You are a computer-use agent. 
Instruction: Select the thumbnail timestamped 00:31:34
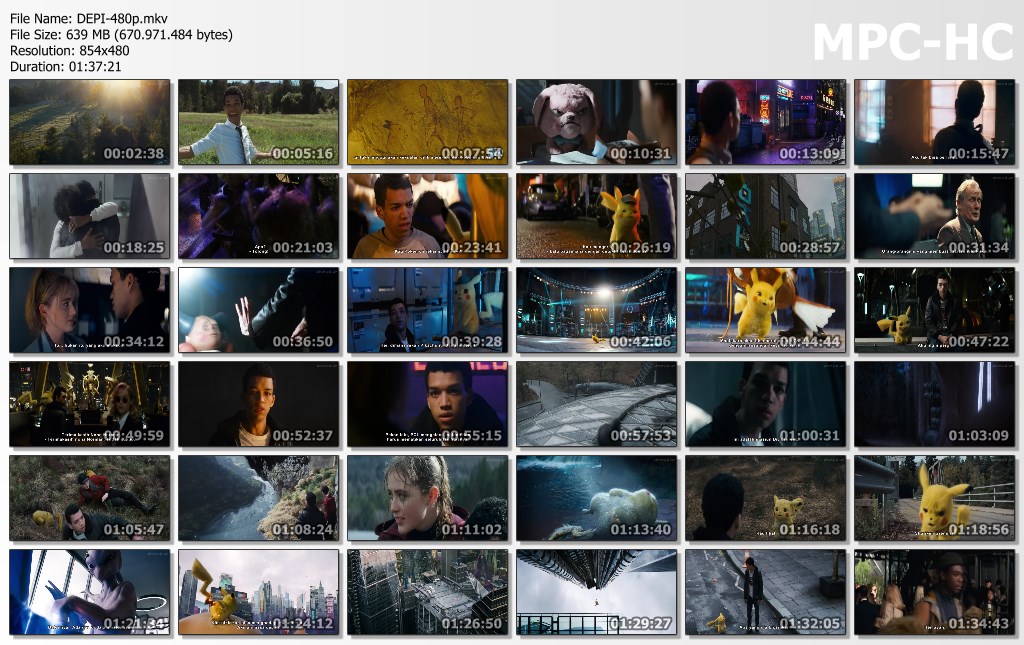935,216
